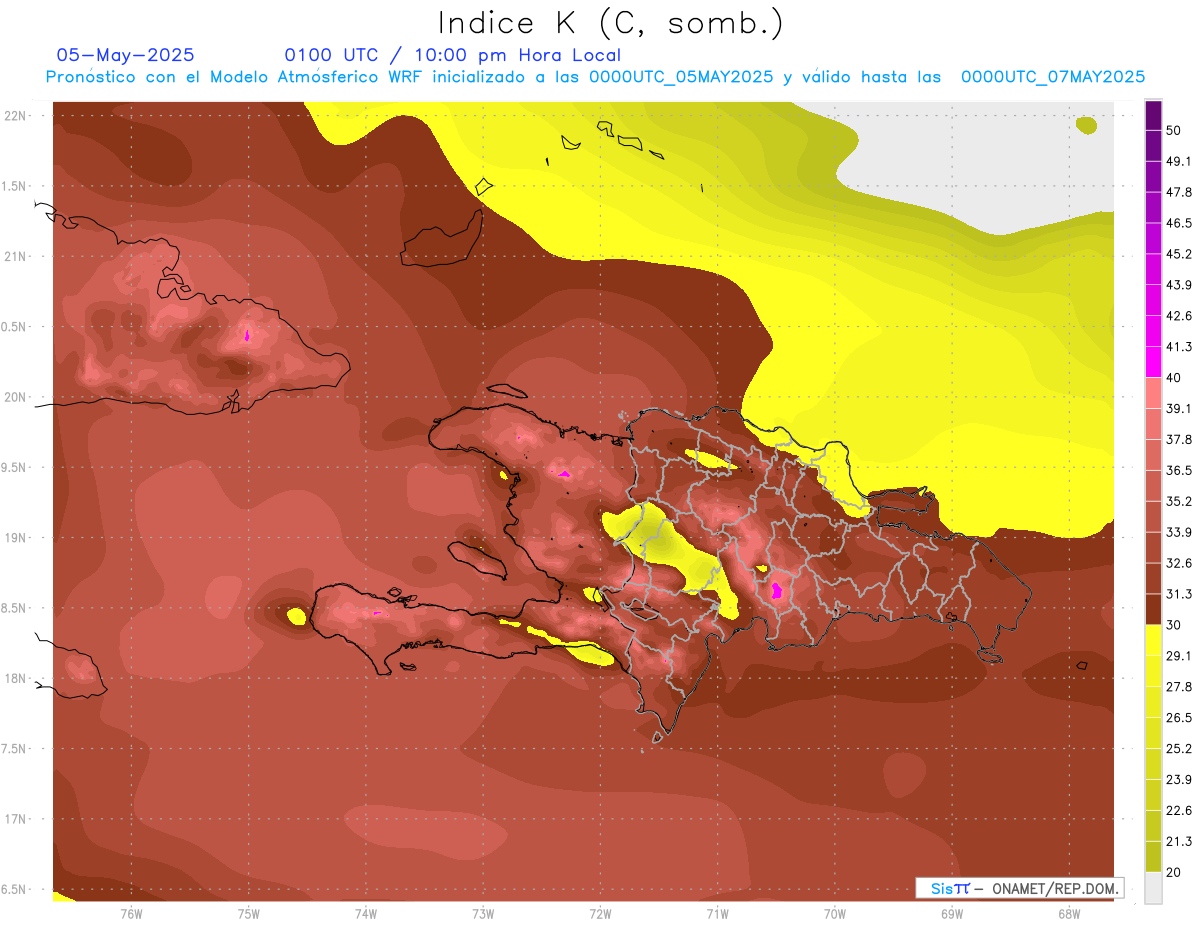Click the colorbar value 25.2
The width and height of the screenshot is (1200, 927).
click(1180, 749)
